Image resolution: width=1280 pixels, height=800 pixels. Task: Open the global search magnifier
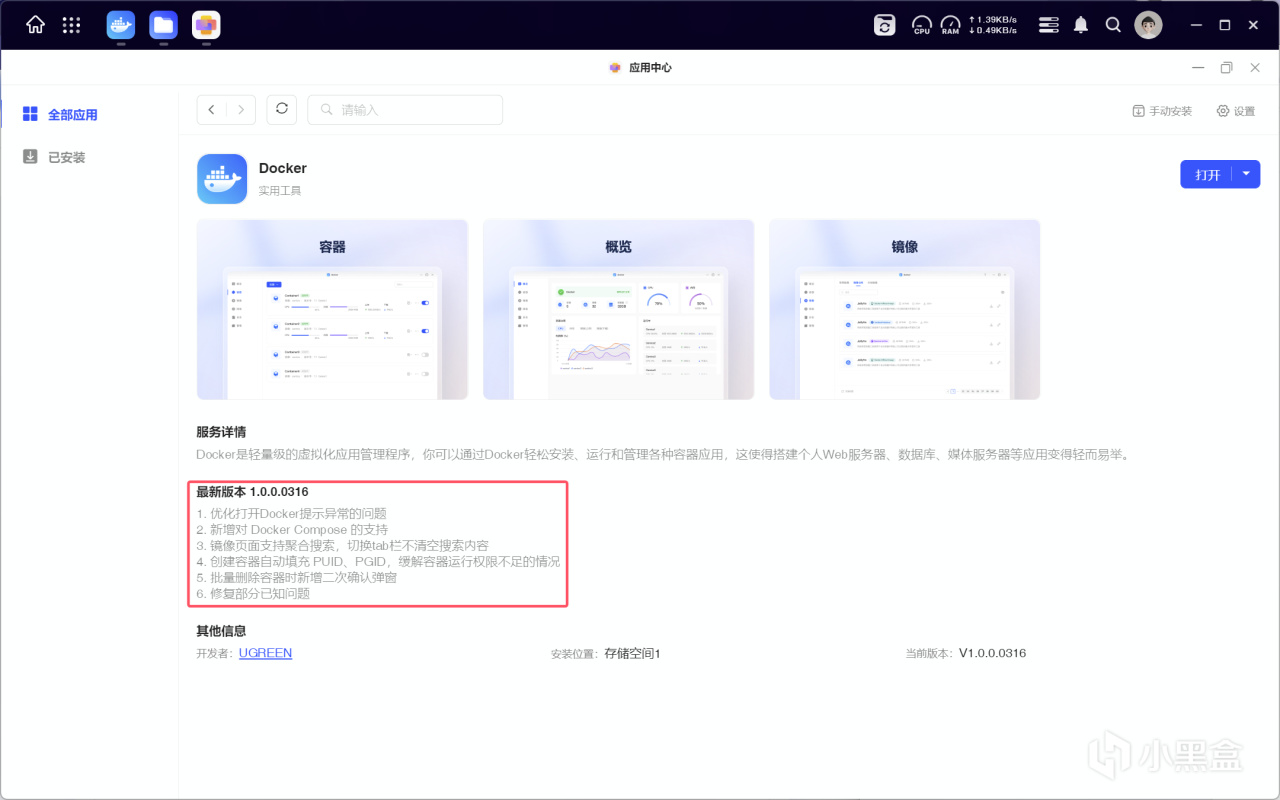[1113, 25]
